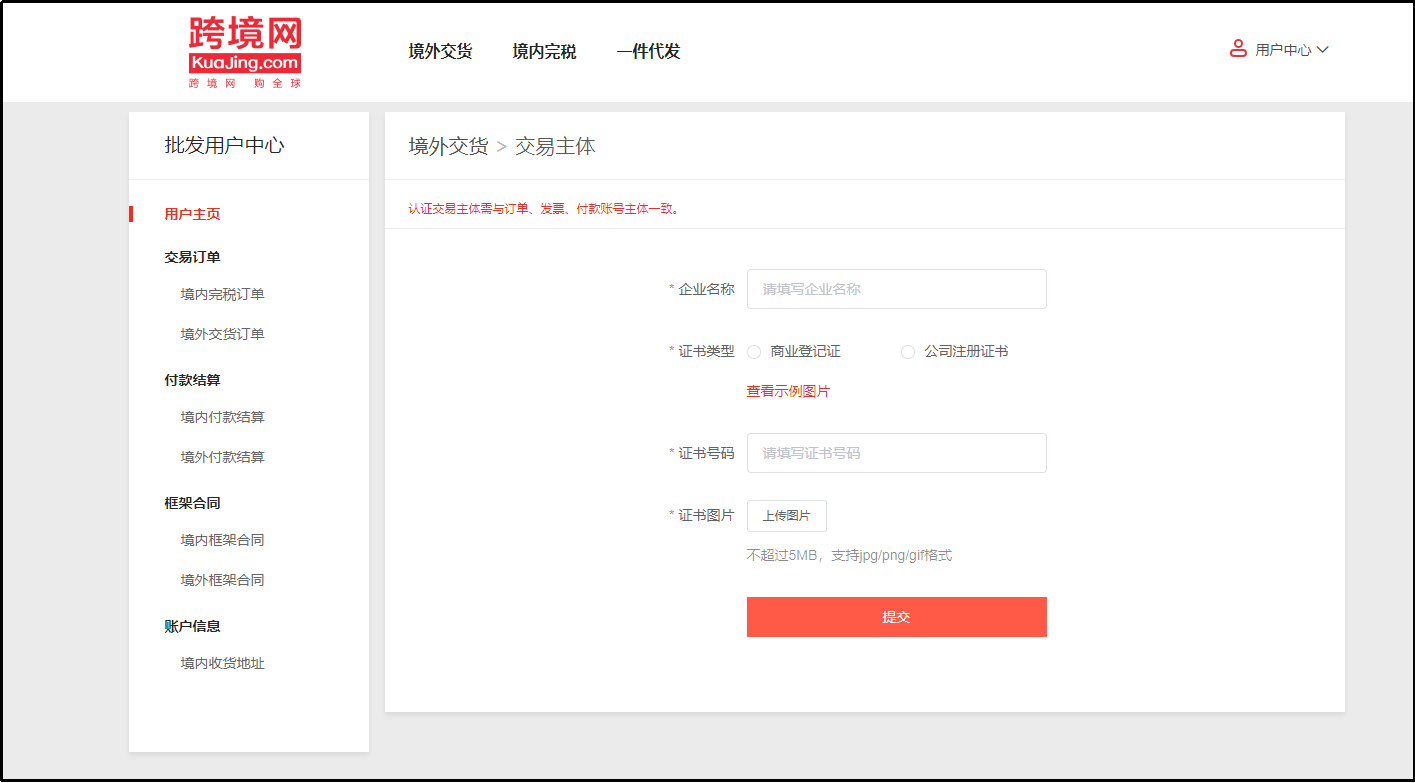Go to 用户主页 in sidebar
Viewport: 1415px width, 783px height.
[192, 214]
